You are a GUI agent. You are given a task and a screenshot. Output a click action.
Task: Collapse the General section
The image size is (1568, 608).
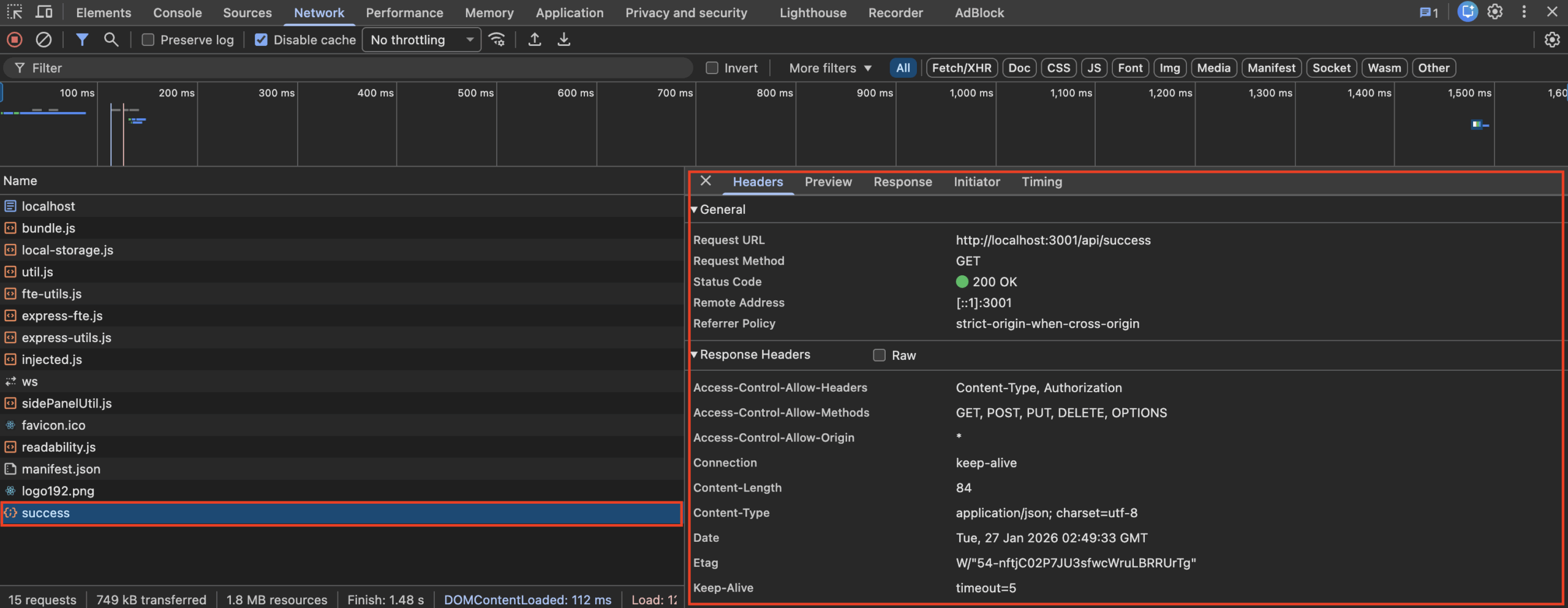(695, 210)
